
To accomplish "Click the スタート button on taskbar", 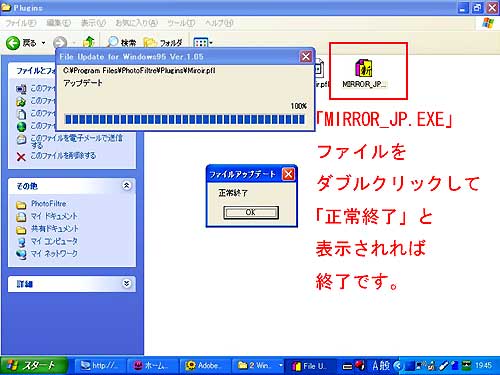I will pyautogui.click(x=33, y=366).
